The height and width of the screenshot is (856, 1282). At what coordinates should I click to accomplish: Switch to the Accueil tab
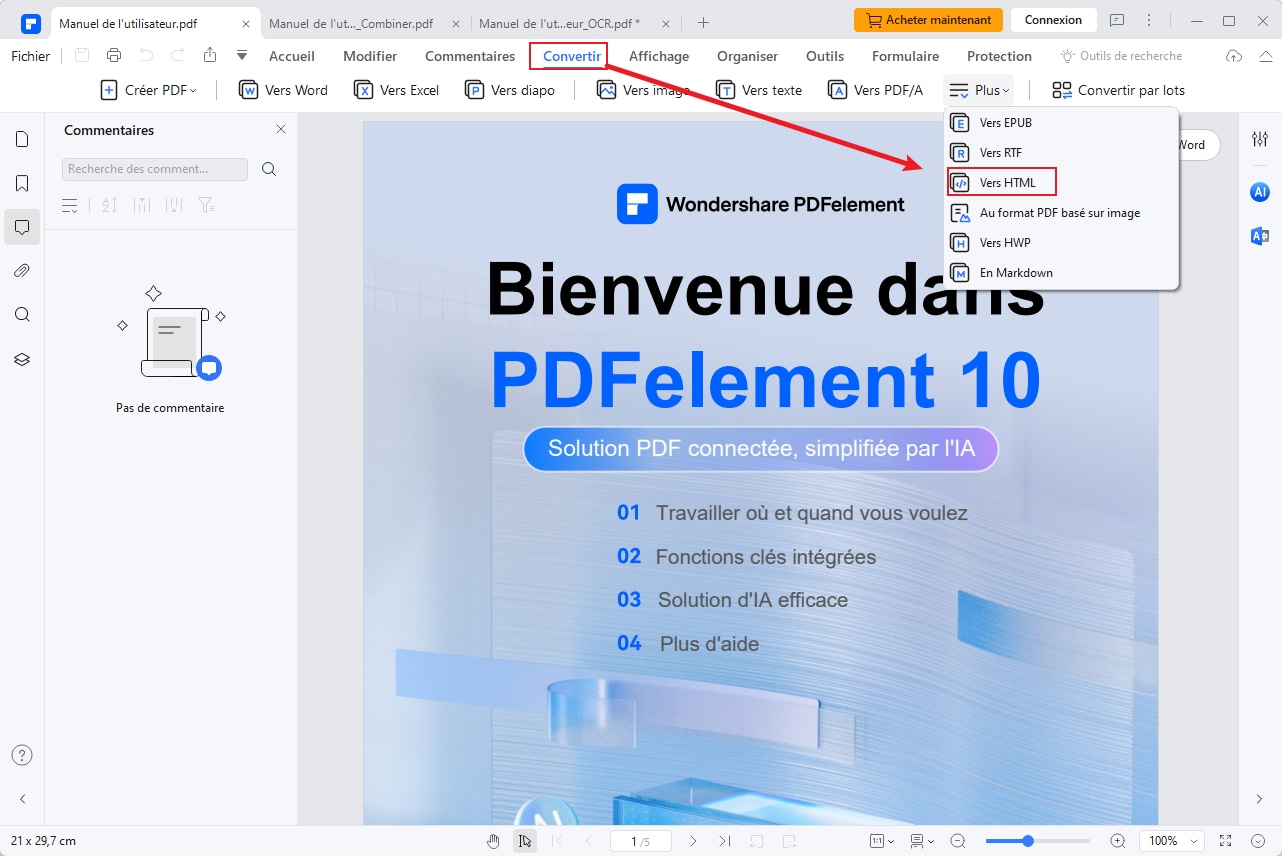click(x=292, y=56)
